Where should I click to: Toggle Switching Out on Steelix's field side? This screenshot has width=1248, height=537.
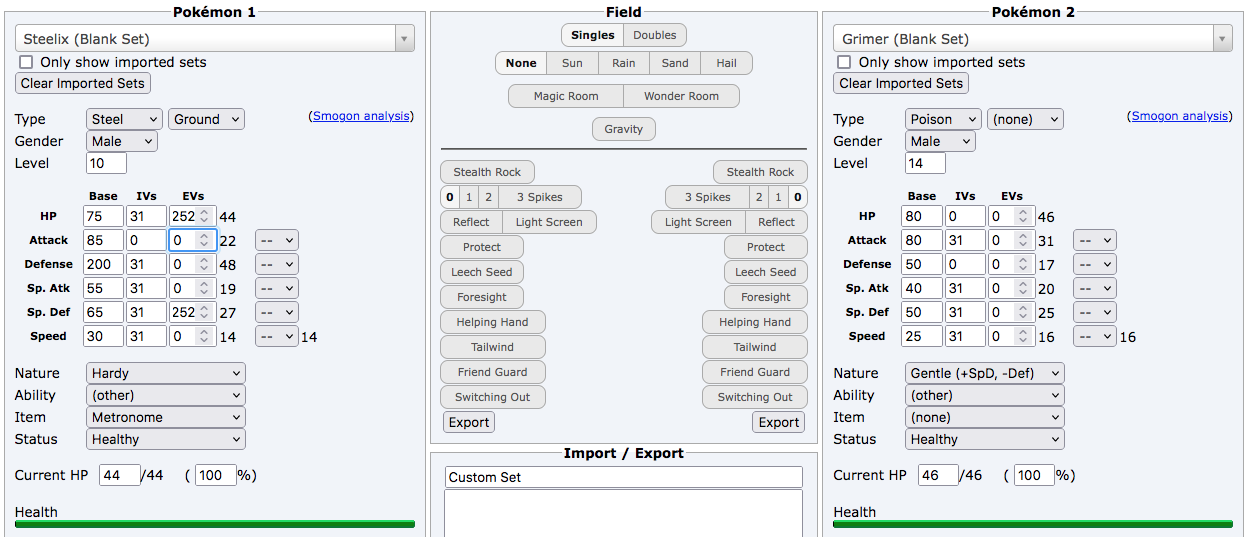493,397
